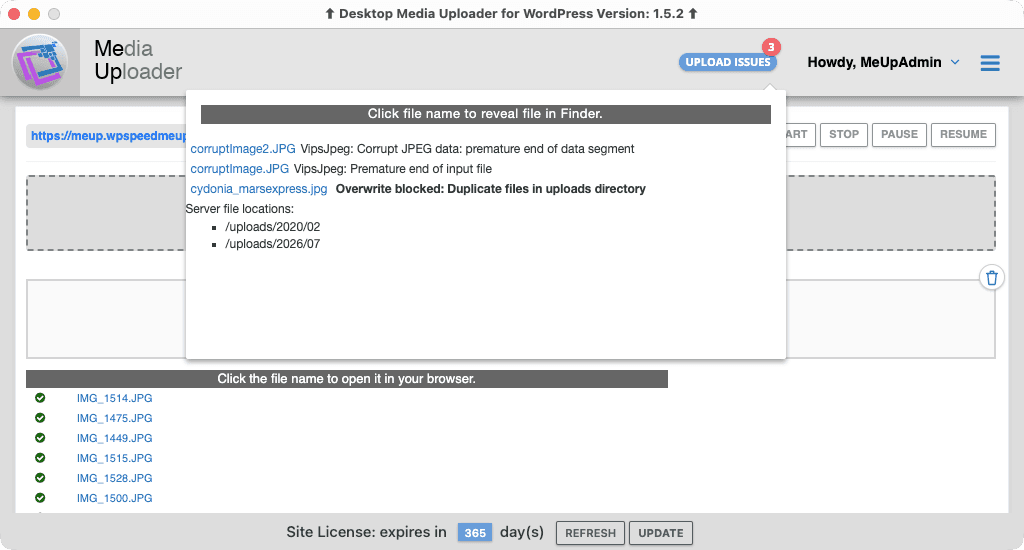Expand the user account dropdown chevron
Screen dimensions: 1024x550
point(955,62)
